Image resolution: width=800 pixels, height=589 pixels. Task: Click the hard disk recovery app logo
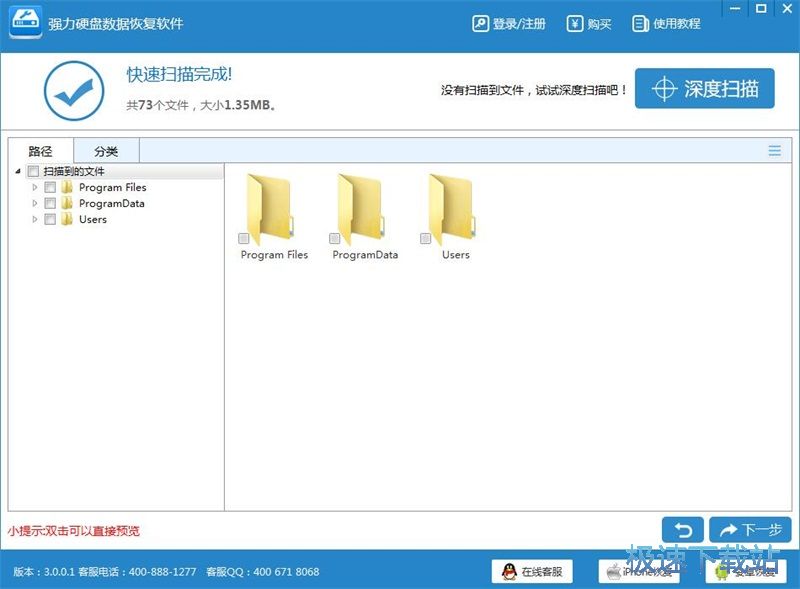point(26,22)
